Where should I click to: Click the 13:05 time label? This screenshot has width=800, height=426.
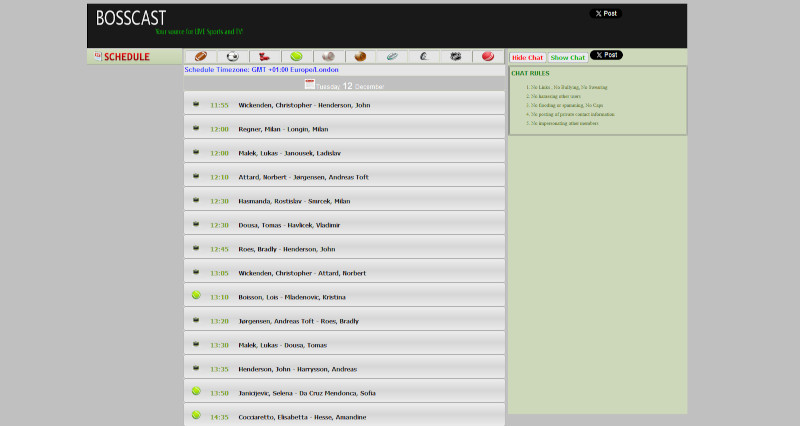(x=219, y=273)
